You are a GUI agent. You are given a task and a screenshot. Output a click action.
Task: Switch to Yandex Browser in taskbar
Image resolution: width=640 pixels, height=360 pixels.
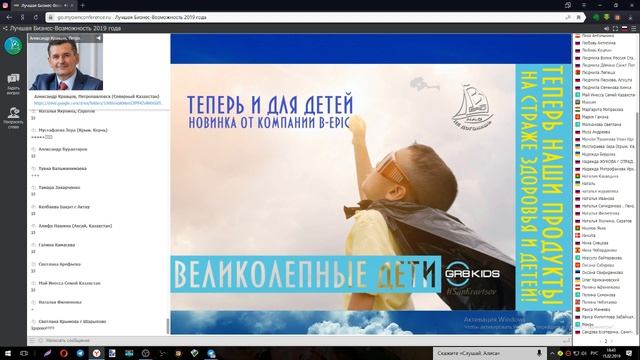point(96,353)
